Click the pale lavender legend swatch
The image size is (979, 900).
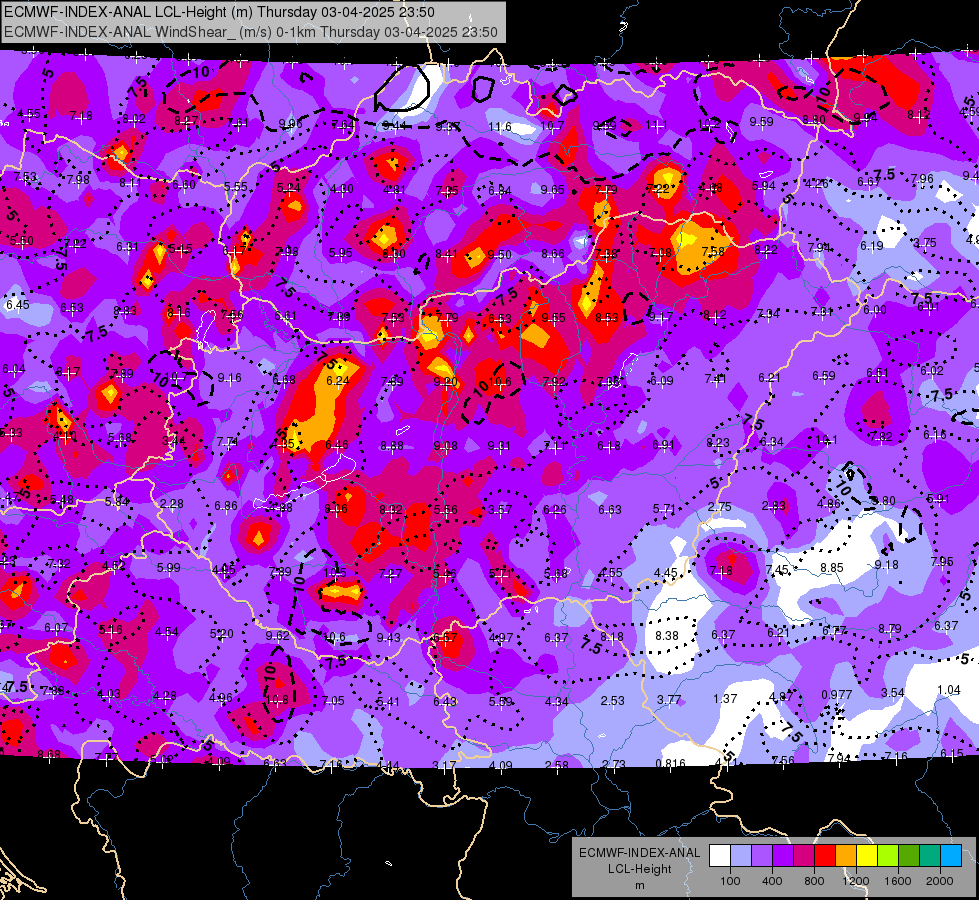[x=741, y=855]
